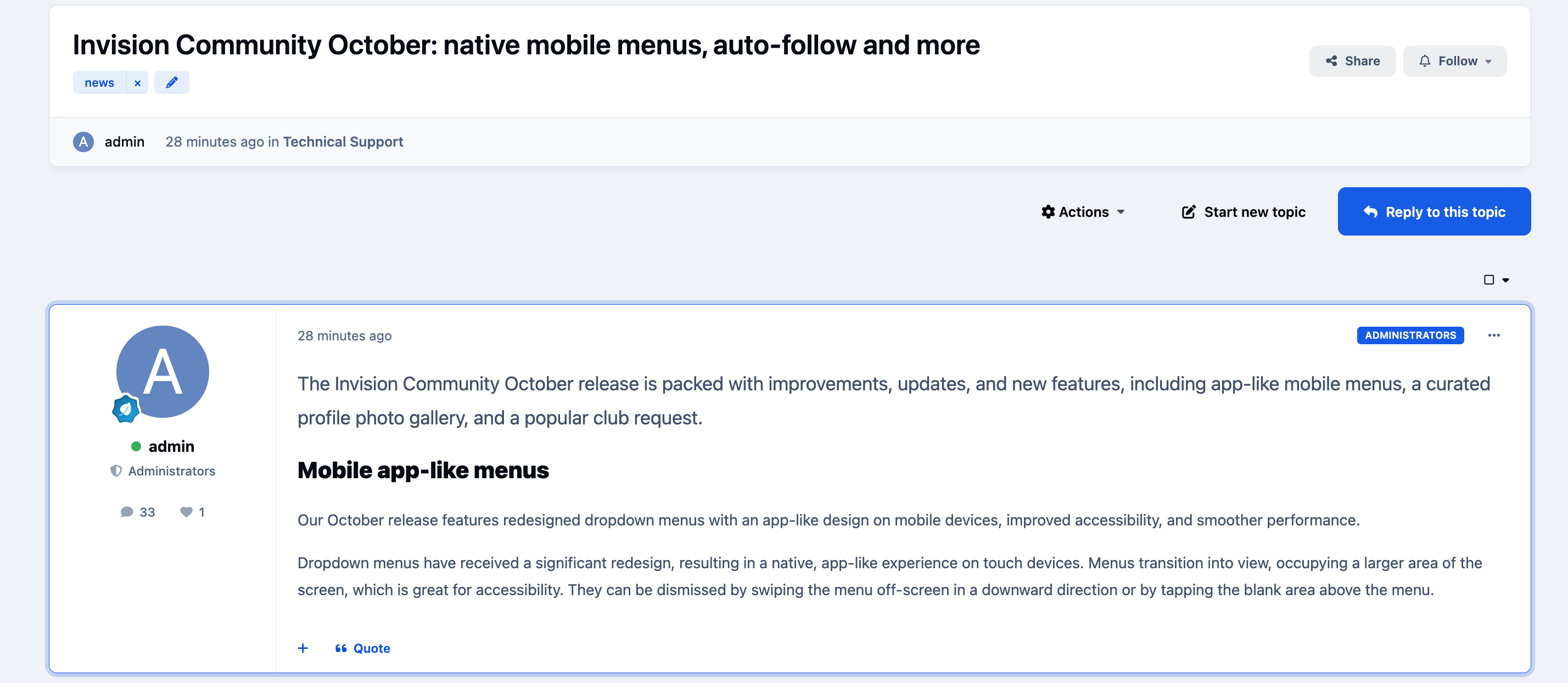Remove the news tag with the x
The width and height of the screenshot is (1568, 683).
[x=138, y=83]
